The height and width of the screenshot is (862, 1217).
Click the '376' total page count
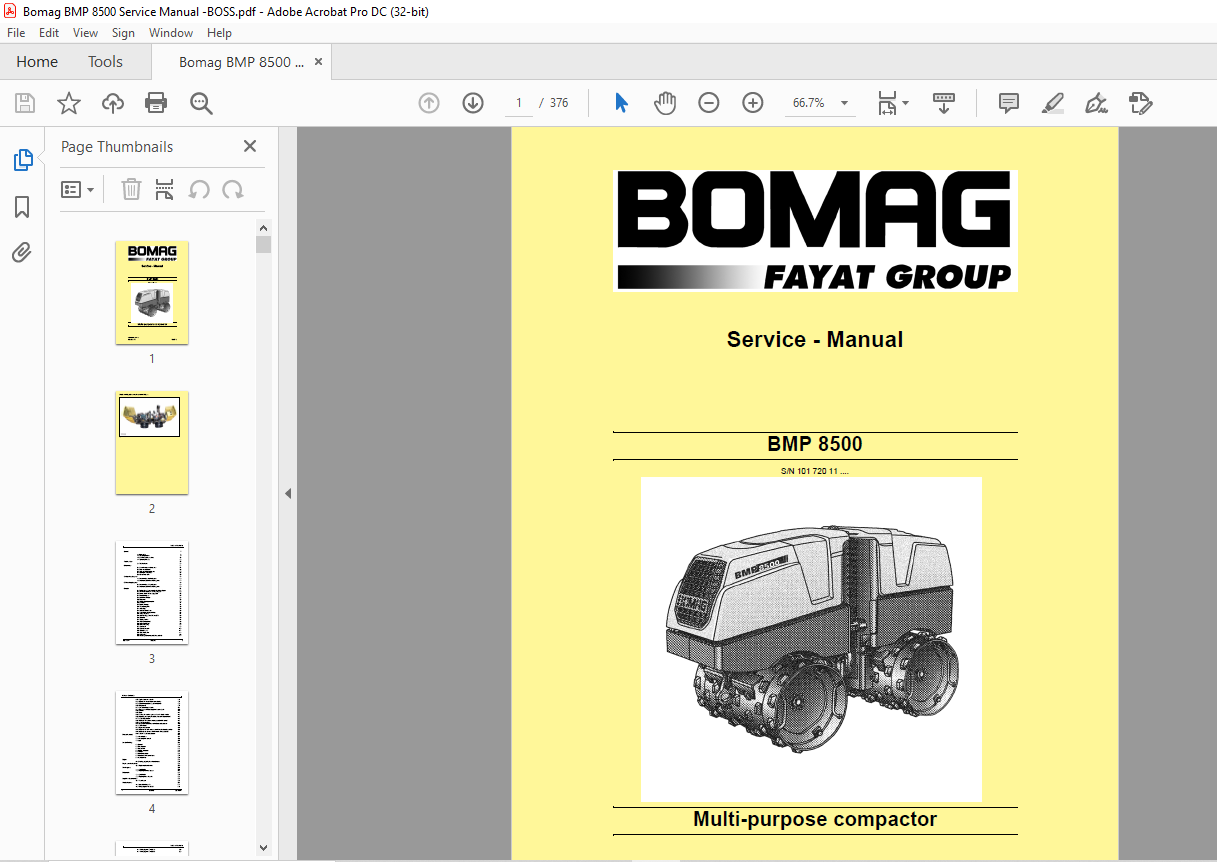[x=559, y=103]
